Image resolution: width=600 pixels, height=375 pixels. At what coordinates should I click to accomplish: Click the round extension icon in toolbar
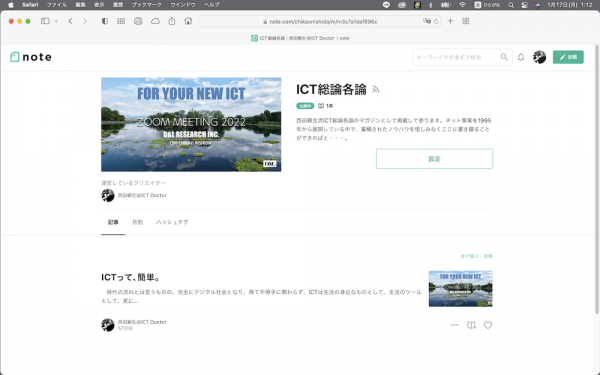point(138,21)
